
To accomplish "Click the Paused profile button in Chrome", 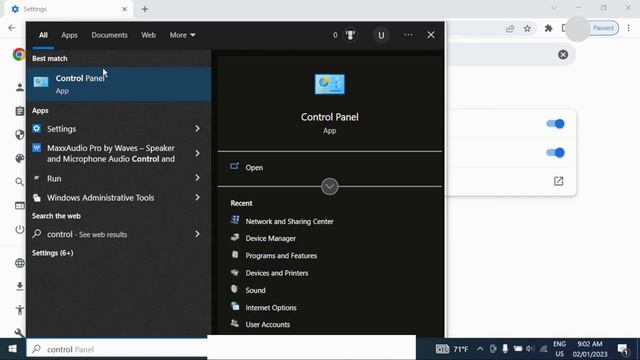I will [603, 28].
